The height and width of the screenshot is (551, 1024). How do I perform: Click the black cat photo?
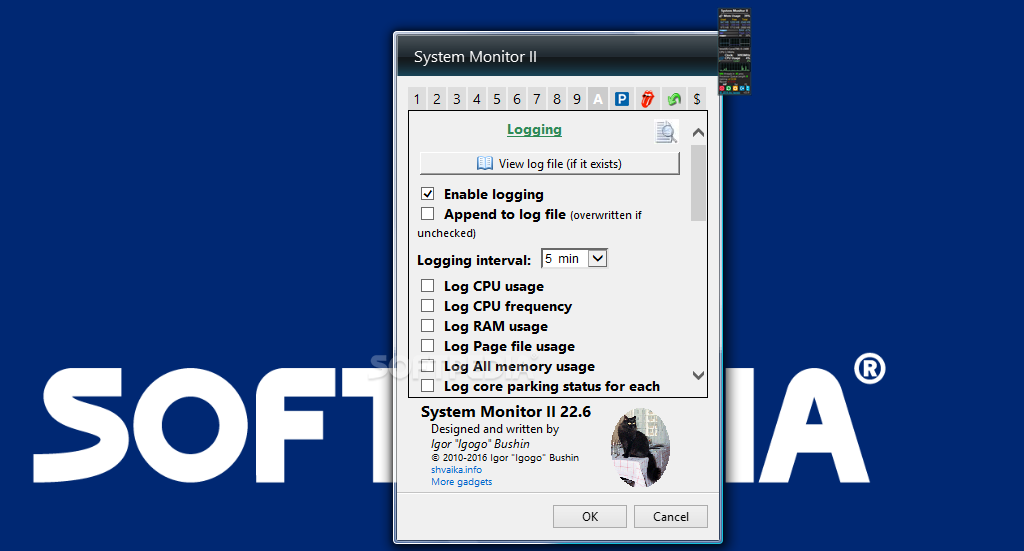coord(640,448)
